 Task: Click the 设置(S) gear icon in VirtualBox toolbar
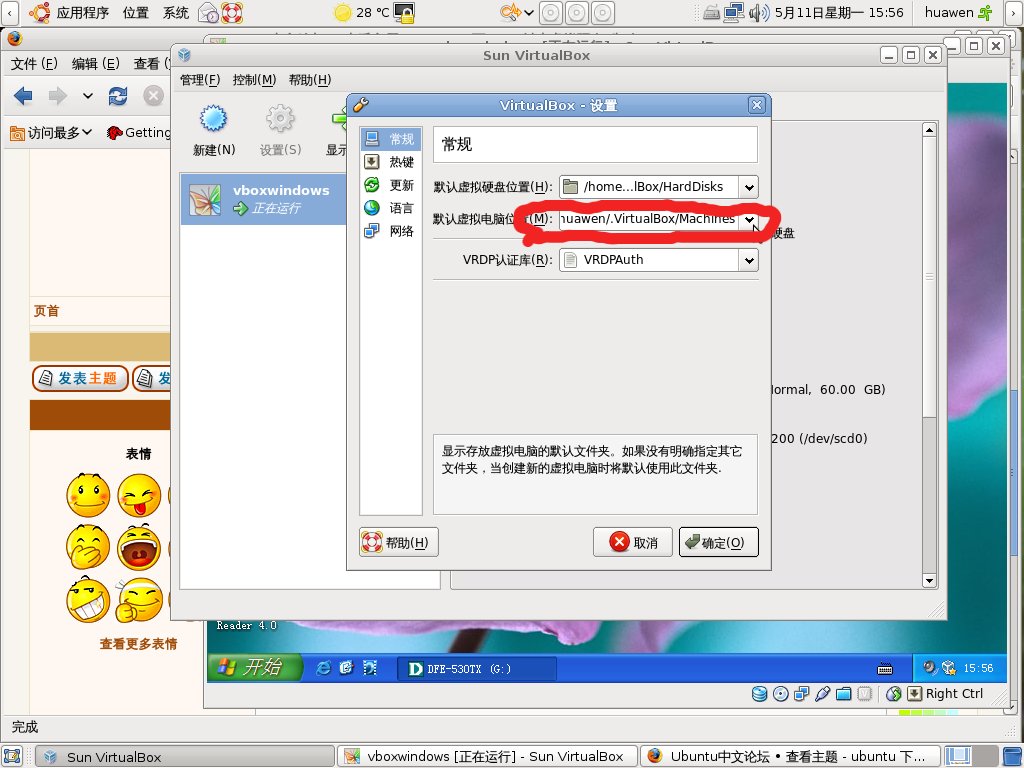[x=280, y=120]
